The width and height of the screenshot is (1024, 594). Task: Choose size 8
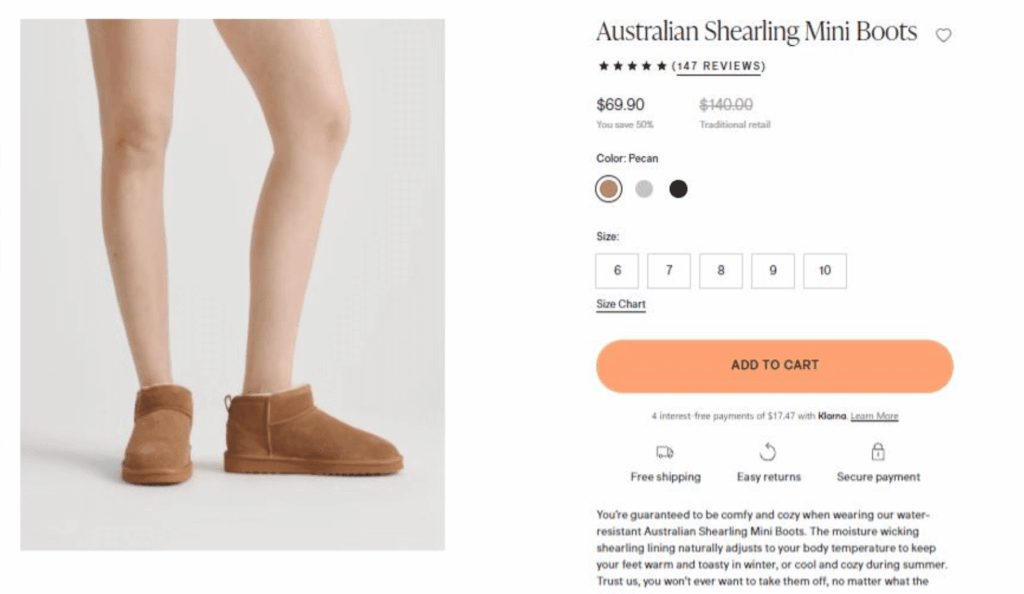tap(721, 270)
